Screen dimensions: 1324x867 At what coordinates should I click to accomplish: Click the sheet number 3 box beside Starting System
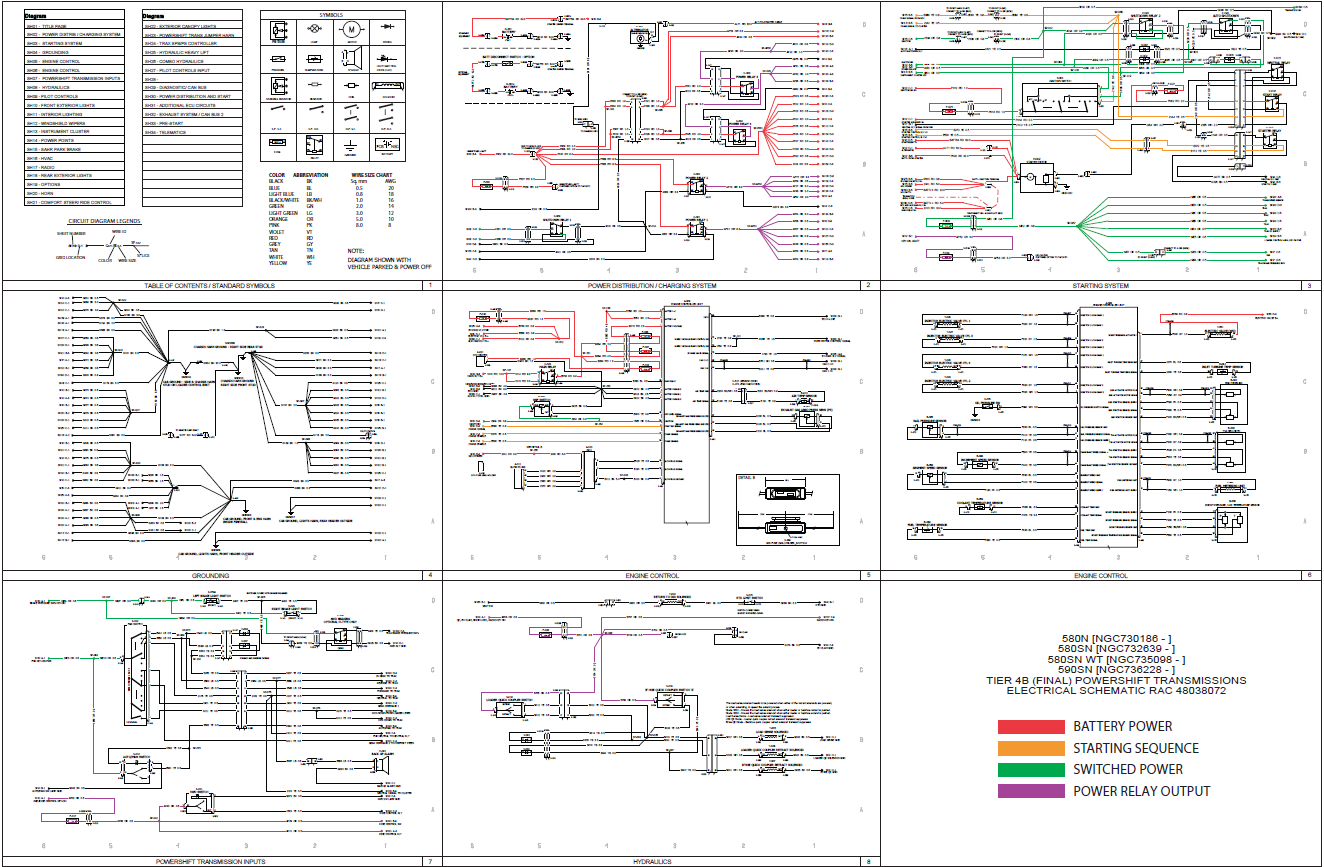(x=1309, y=285)
